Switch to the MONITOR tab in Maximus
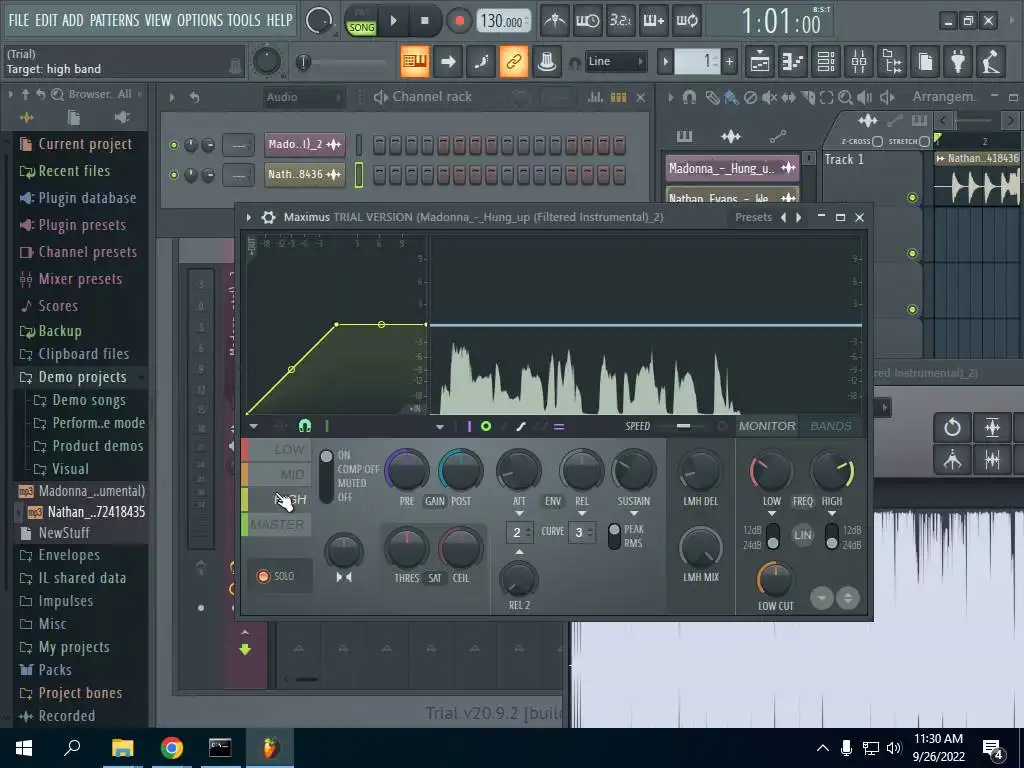 (767, 426)
